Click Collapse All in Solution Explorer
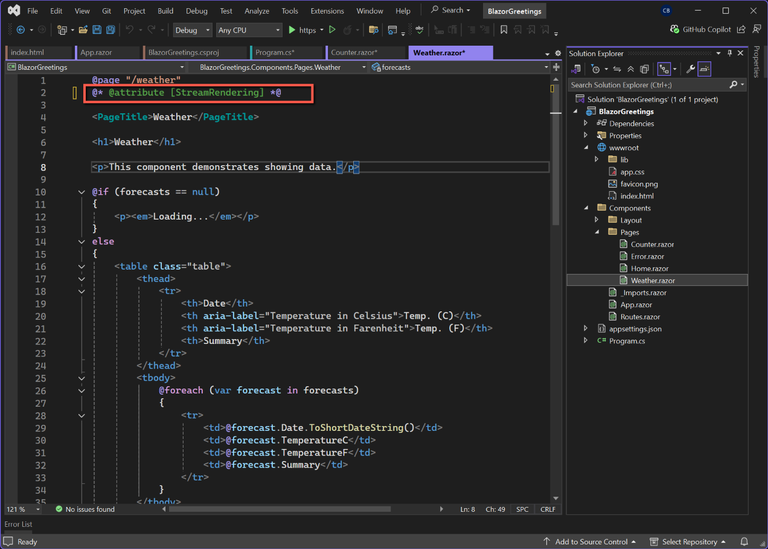Image resolution: width=768 pixels, height=549 pixels. coord(631,69)
